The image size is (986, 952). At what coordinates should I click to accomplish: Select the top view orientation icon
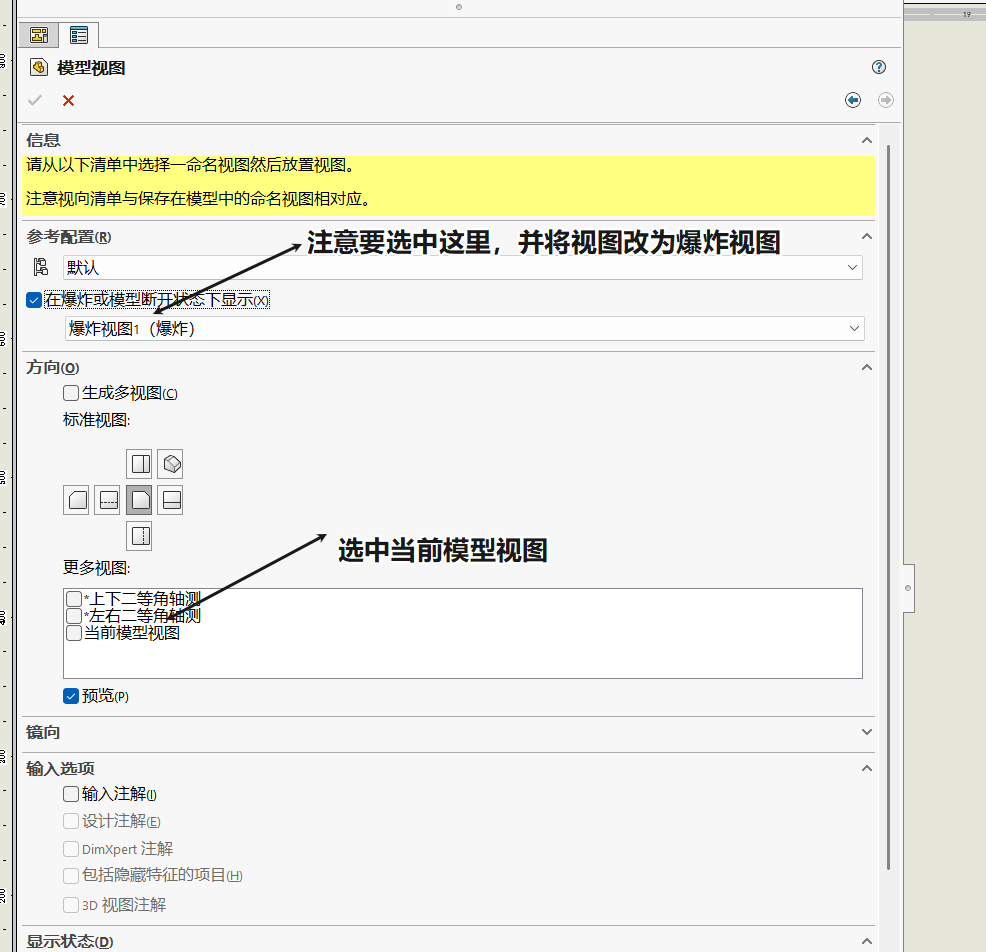(x=139, y=463)
